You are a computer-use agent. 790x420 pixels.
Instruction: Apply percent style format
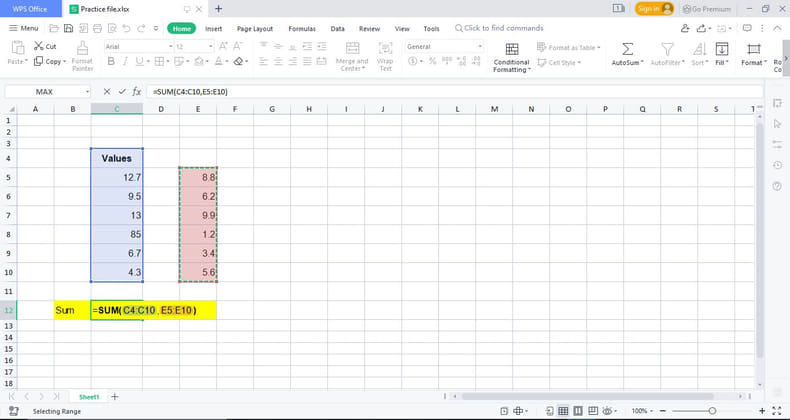point(432,61)
